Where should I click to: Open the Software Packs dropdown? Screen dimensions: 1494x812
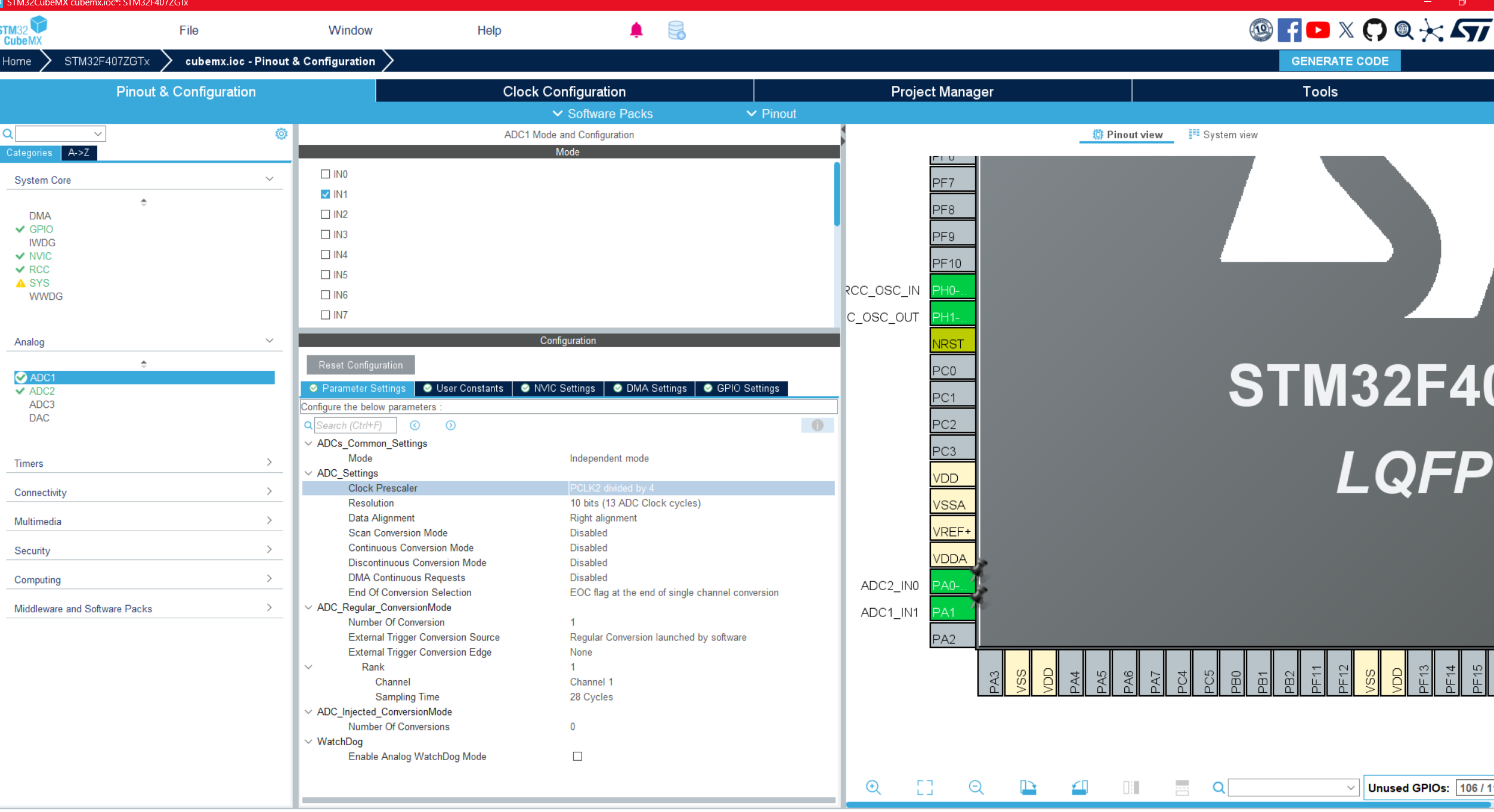click(603, 114)
